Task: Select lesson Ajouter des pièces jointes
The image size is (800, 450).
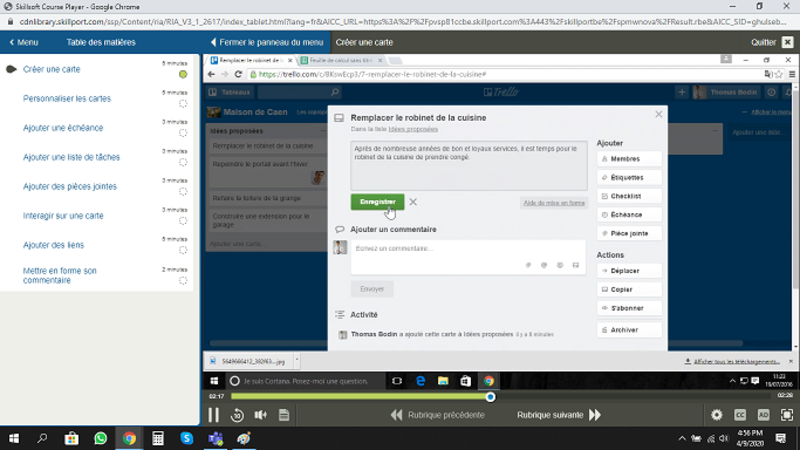Action: (70, 186)
